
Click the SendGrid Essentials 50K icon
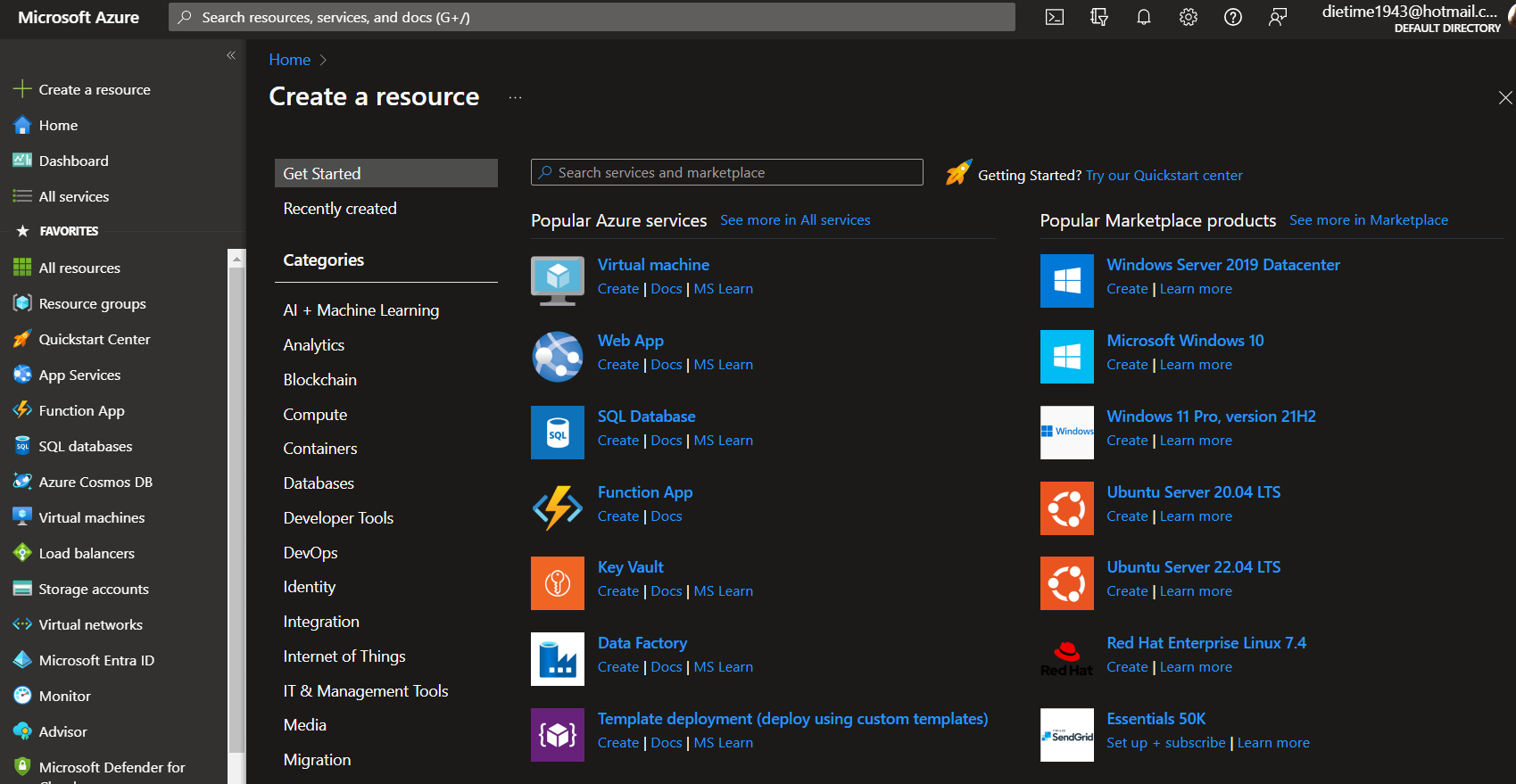pos(1067,735)
